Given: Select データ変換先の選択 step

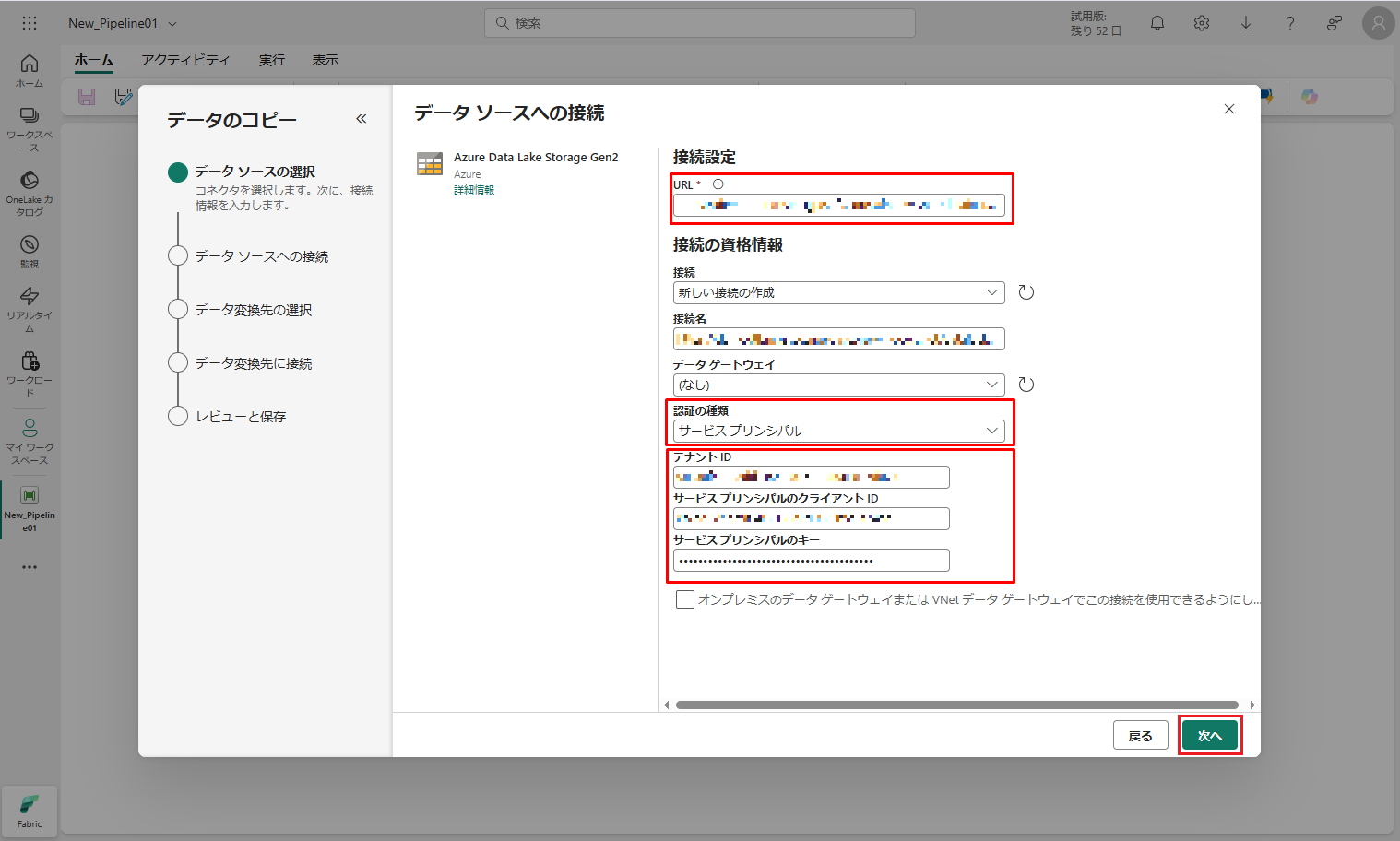Looking at the screenshot, I should click(254, 310).
